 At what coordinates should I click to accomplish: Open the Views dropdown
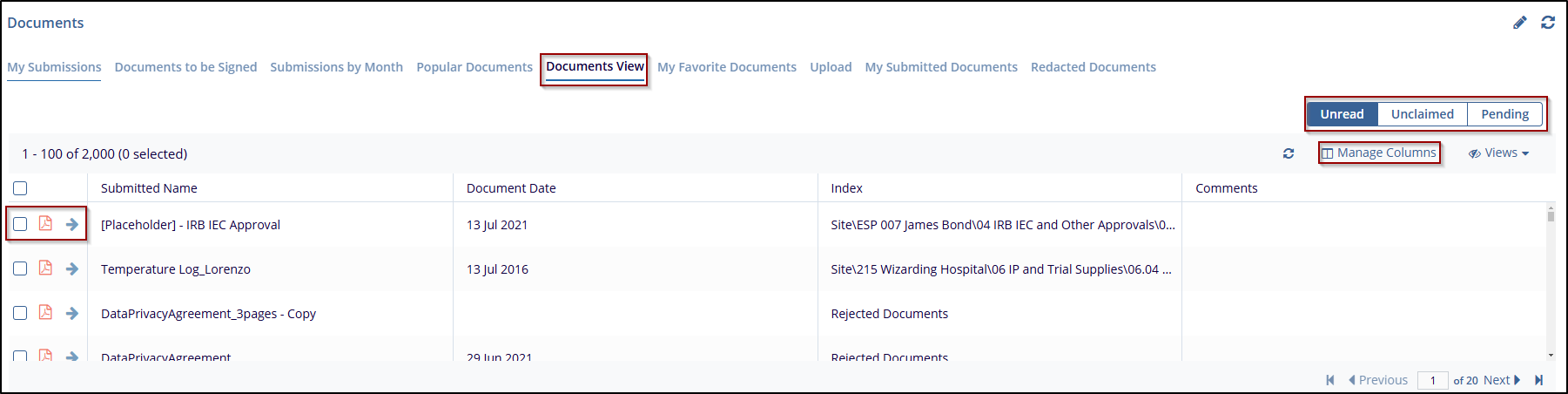point(1499,153)
